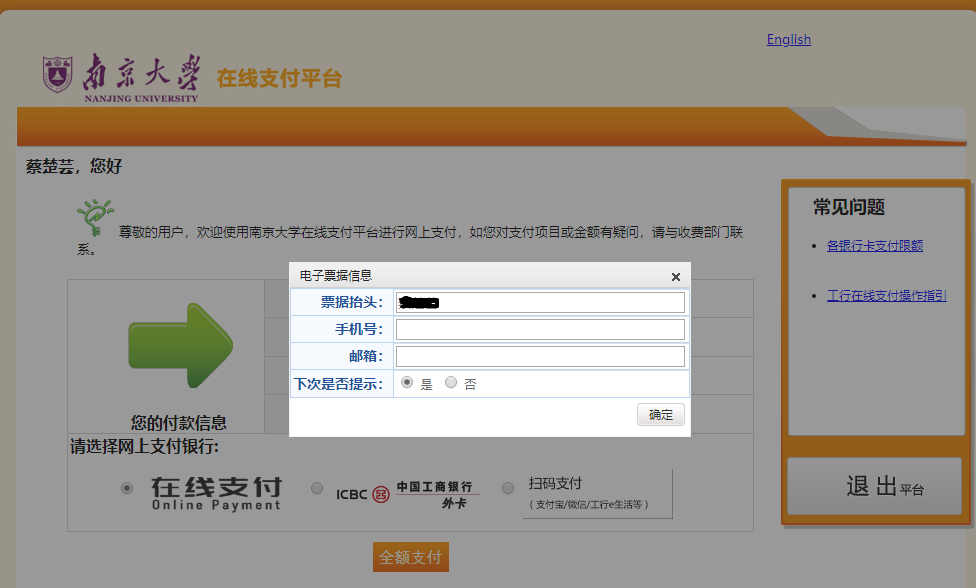The image size is (976, 588).
Task: Open the 工行在线支付操作指引 link
Action: [886, 296]
